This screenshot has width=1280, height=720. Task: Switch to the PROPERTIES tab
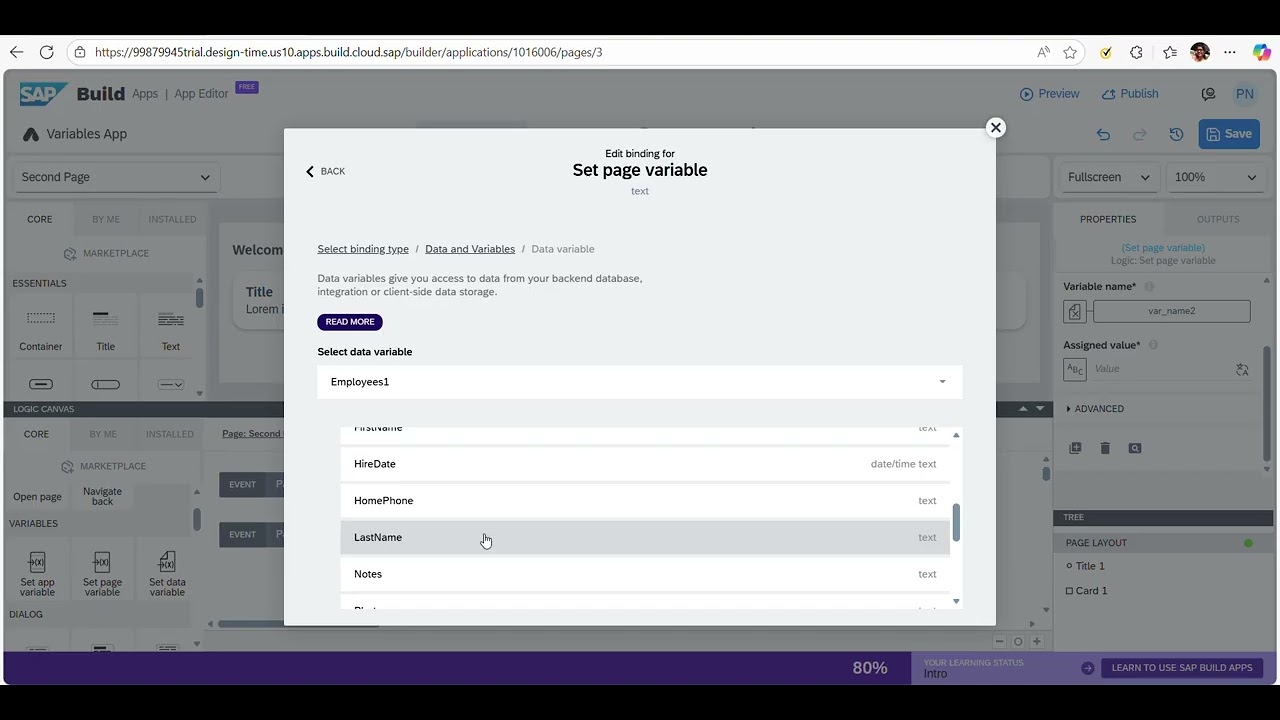point(1108,219)
